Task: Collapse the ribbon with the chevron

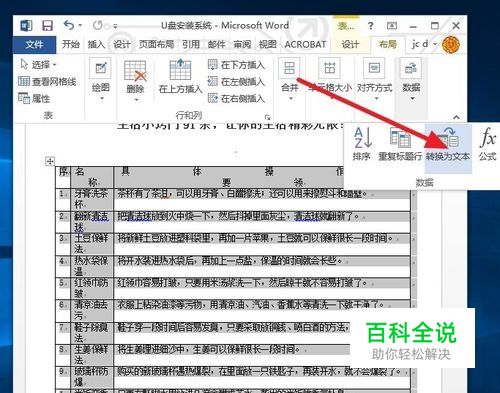Action: tap(456, 117)
